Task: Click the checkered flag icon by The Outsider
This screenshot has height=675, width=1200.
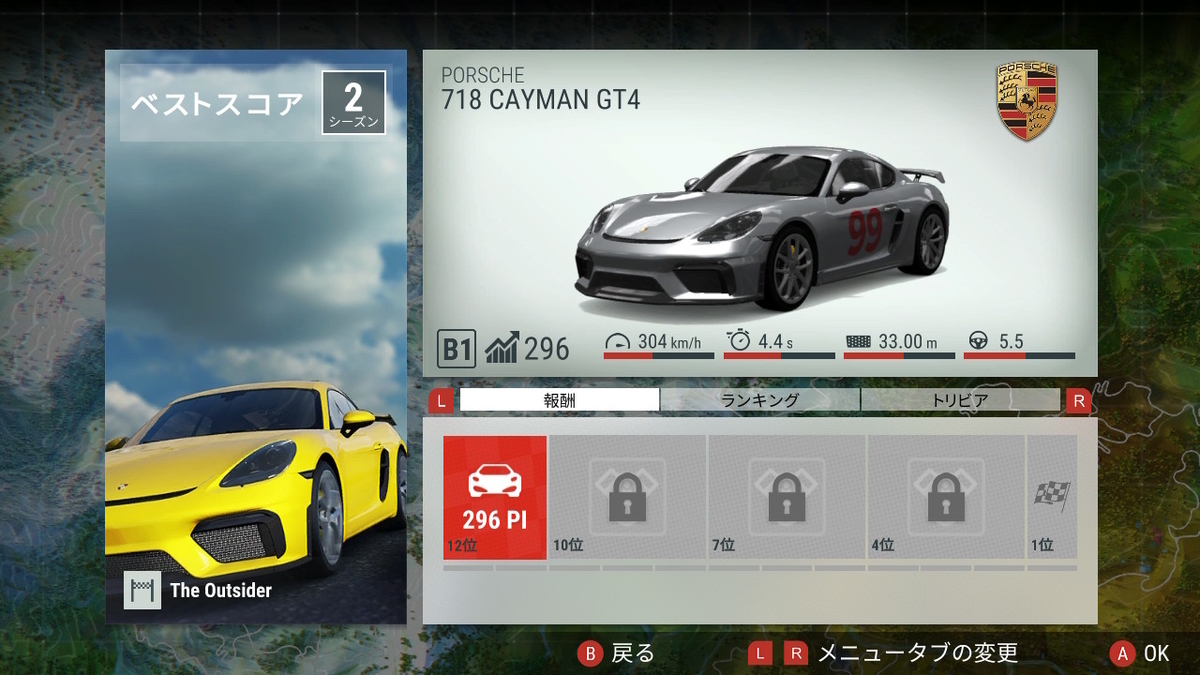Action: pyautogui.click(x=142, y=590)
